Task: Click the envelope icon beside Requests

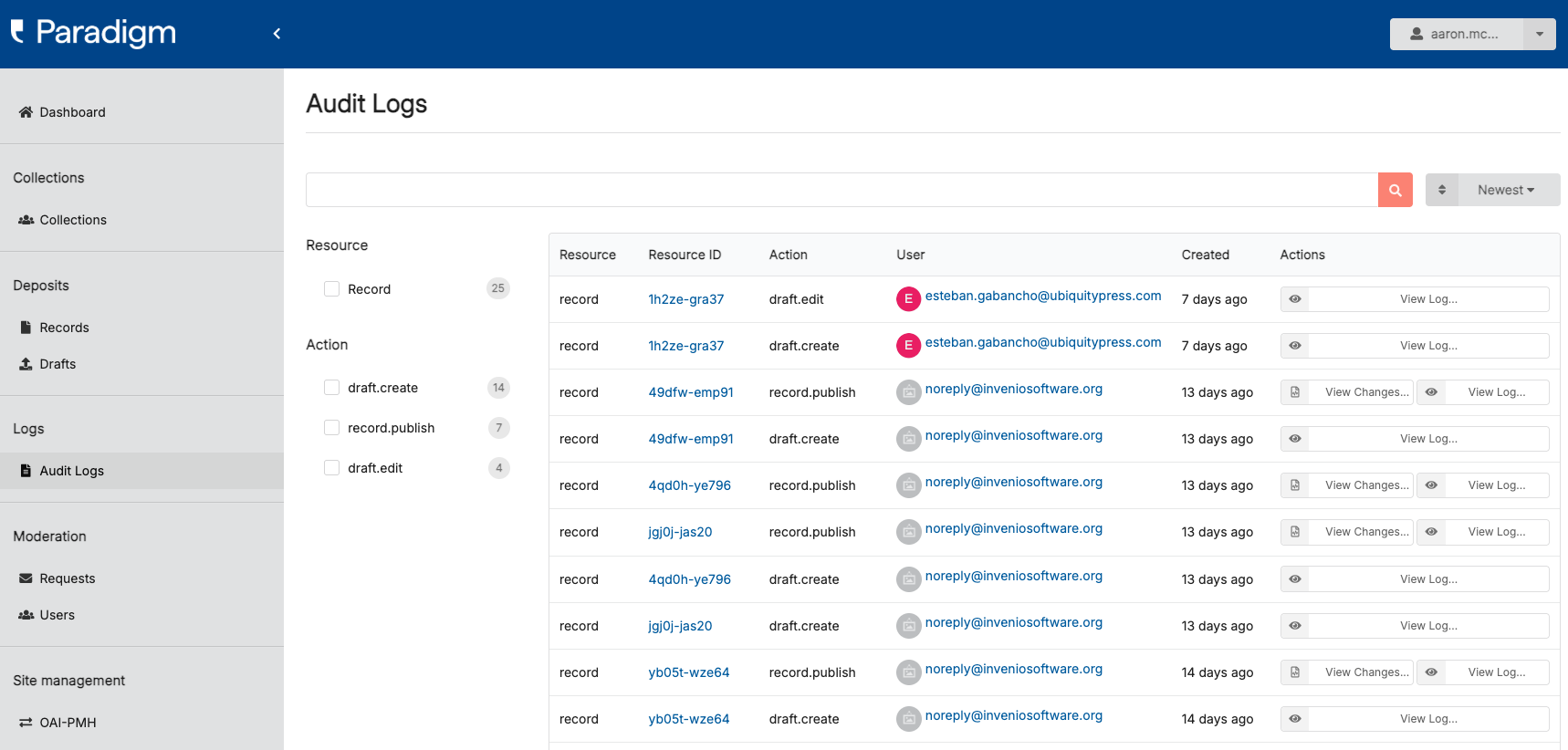Action: point(26,578)
